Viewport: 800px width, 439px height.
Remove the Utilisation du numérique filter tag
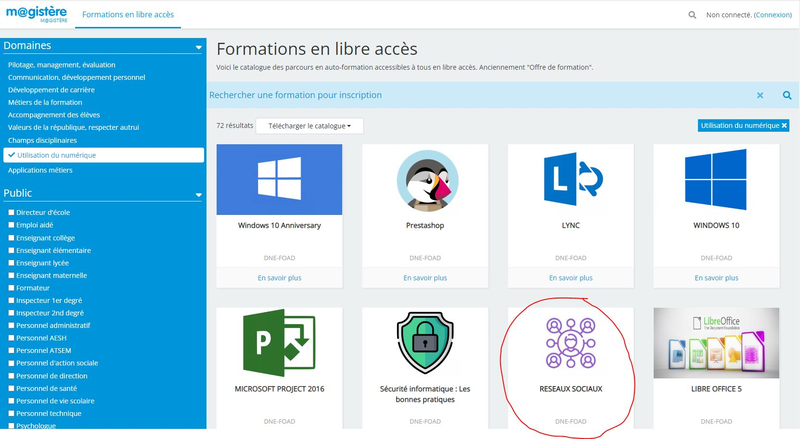784,125
